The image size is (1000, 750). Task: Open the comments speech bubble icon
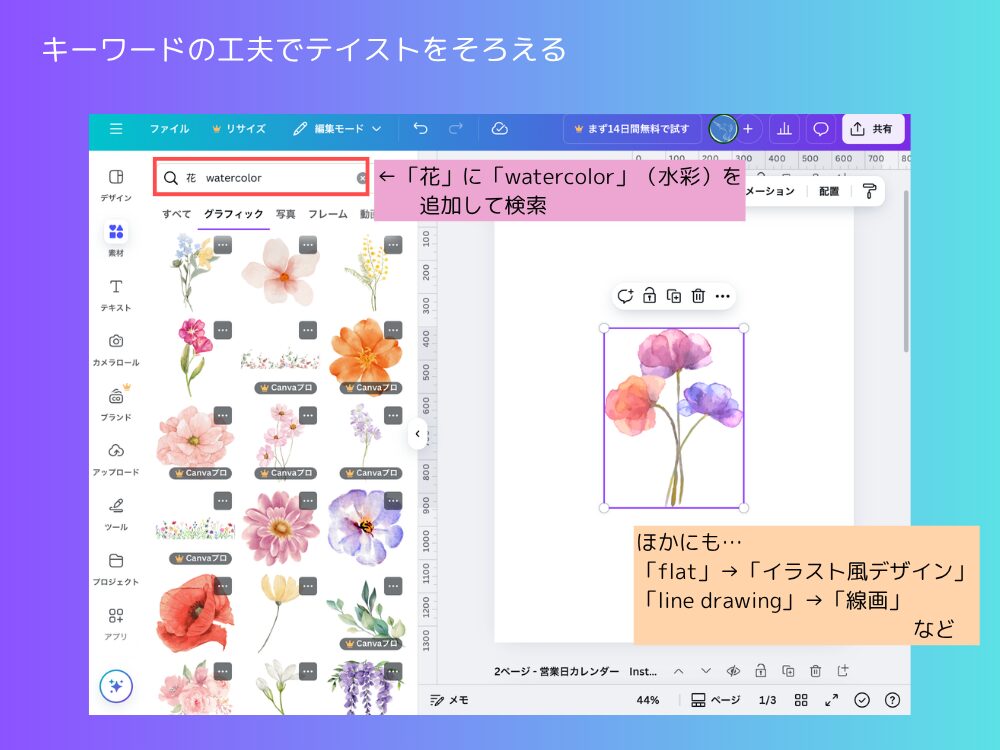point(820,129)
